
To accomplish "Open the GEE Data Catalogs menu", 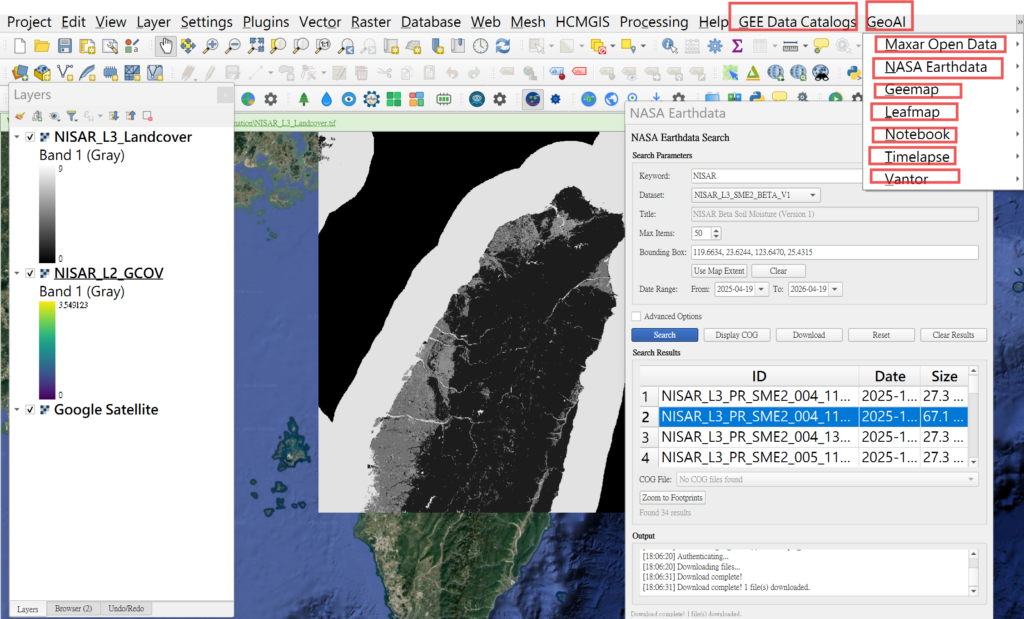I will pos(797,22).
